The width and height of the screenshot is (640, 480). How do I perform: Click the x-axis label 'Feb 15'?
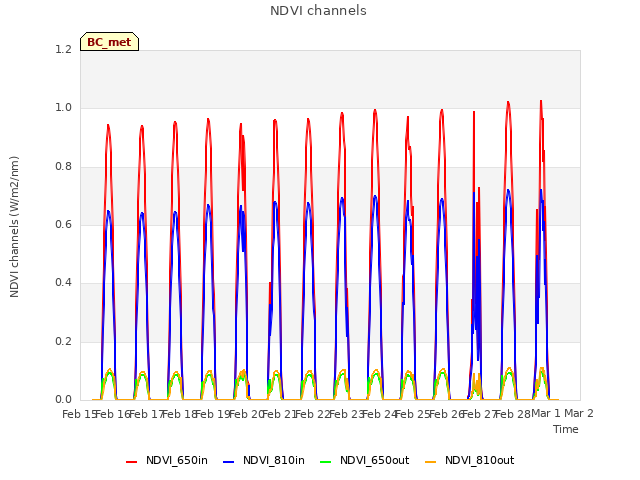79,414
